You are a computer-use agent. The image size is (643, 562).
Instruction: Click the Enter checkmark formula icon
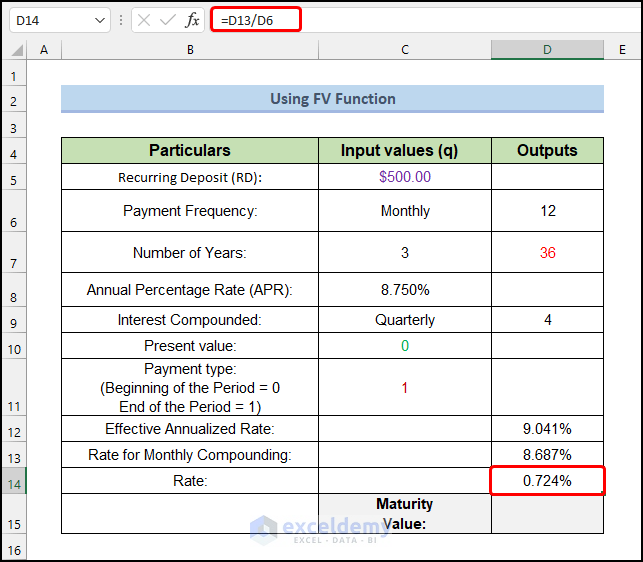[x=169, y=20]
